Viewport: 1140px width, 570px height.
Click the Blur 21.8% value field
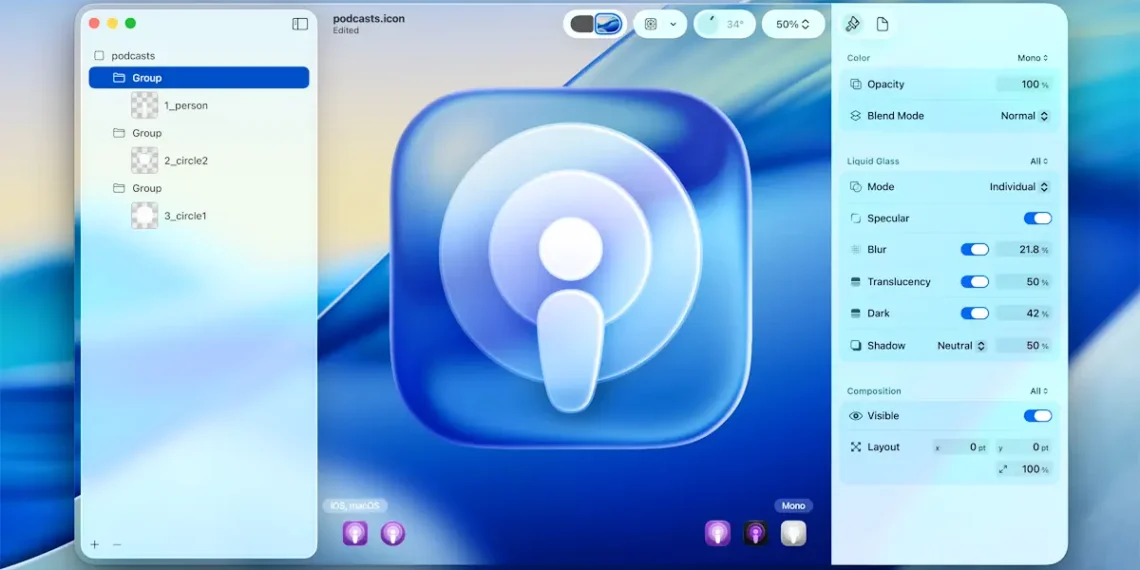pyautogui.click(x=1024, y=249)
